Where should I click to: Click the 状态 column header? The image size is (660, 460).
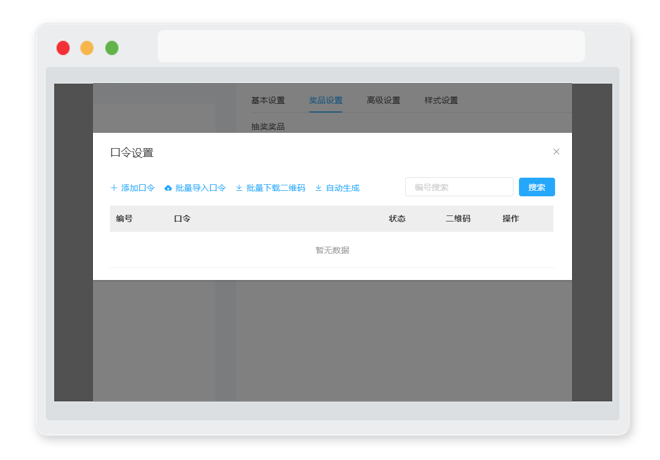pyautogui.click(x=397, y=218)
